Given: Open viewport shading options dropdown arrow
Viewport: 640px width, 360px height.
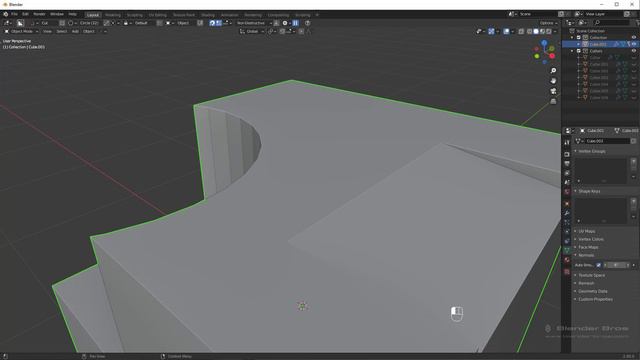Looking at the screenshot, I should 555,31.
